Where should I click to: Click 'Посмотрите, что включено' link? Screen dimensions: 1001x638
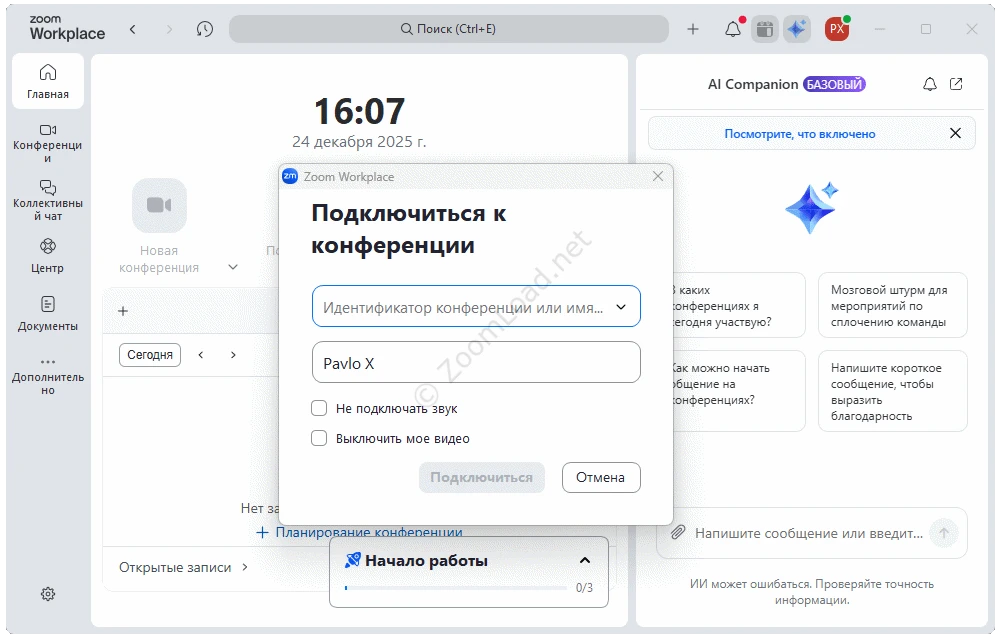[799, 133]
